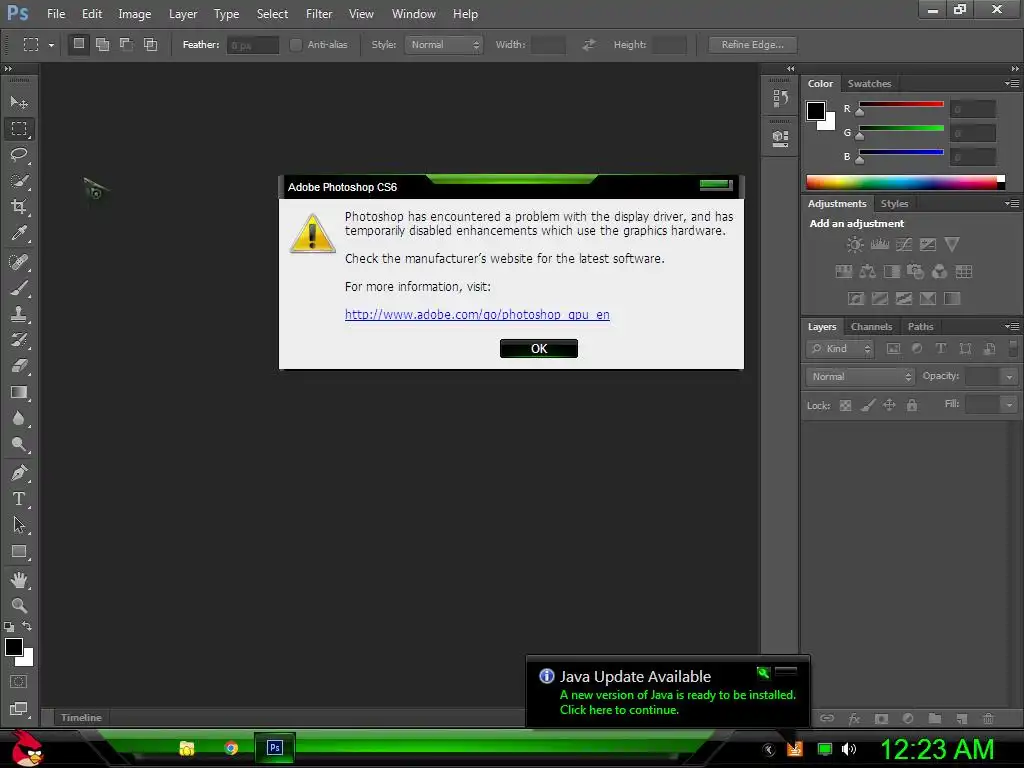Choose Subtract from selection mode
This screenshot has height=768, width=1024.
coord(126,44)
